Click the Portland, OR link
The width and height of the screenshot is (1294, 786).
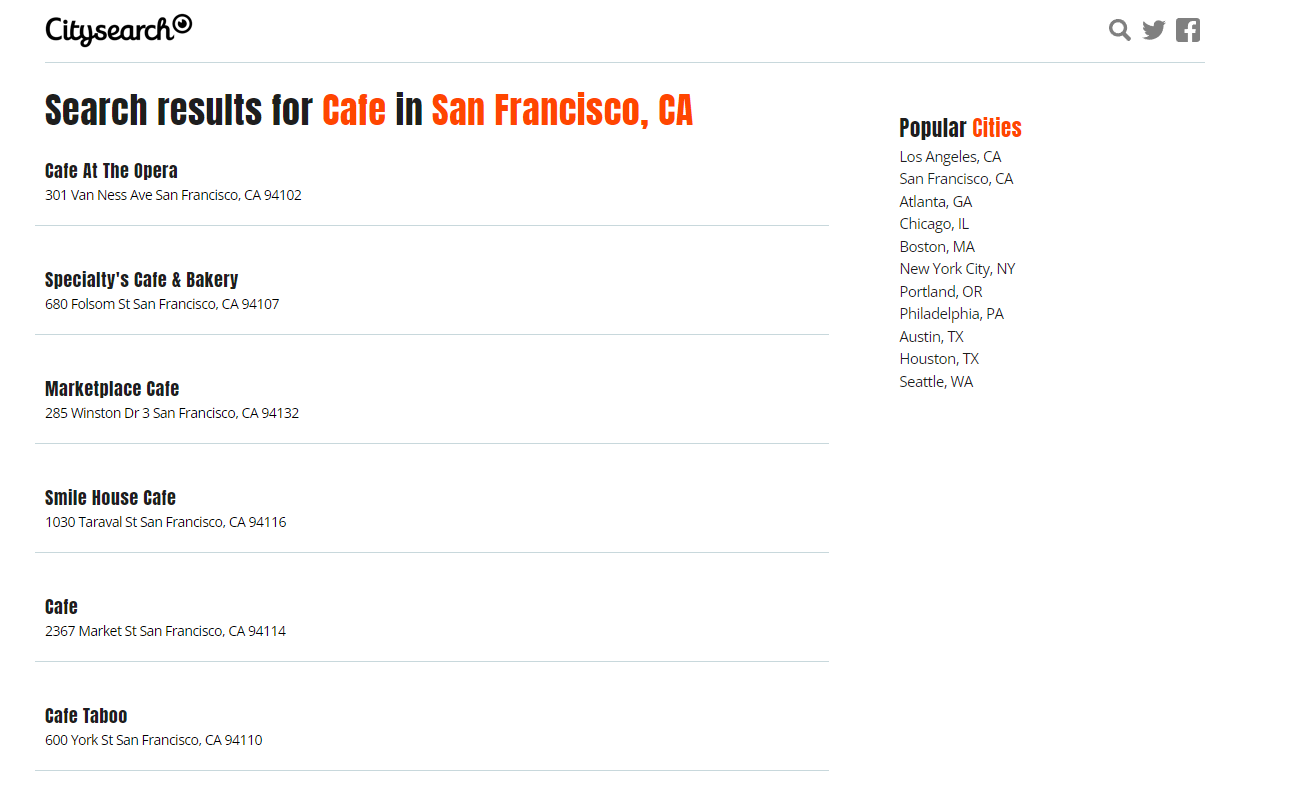(x=940, y=291)
